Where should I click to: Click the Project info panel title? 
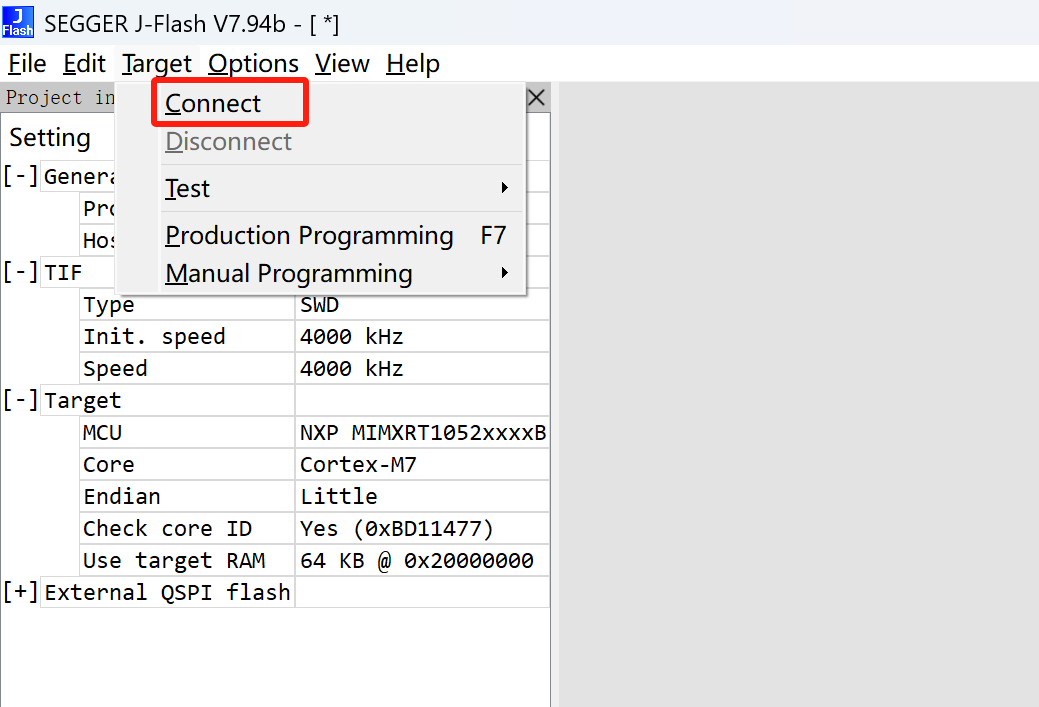click(60, 98)
